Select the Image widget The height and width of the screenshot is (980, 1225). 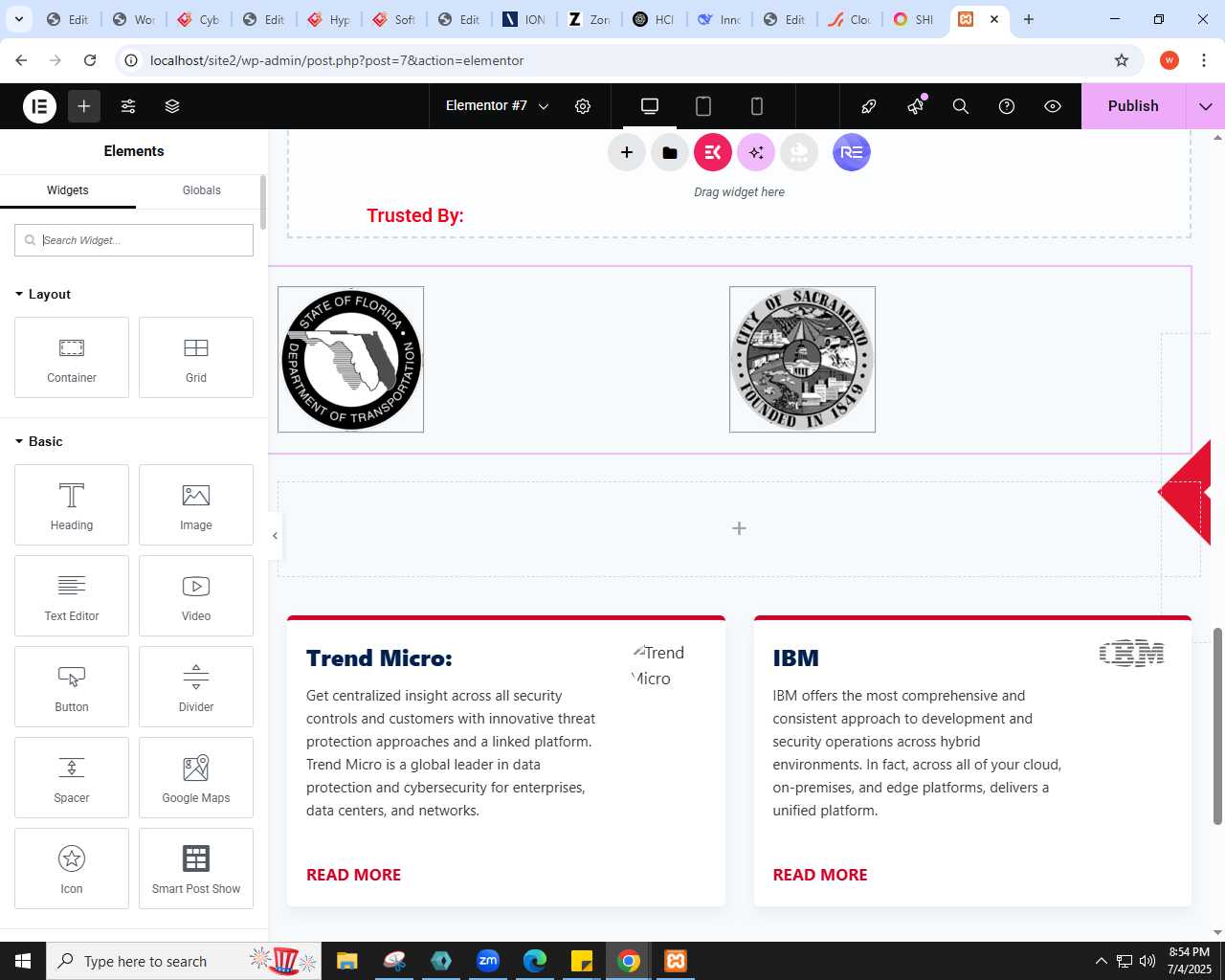pos(196,505)
